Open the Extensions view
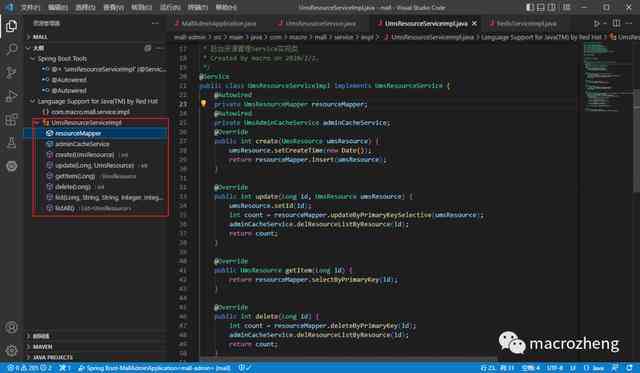Screen dimensions: 640x373 [11, 119]
